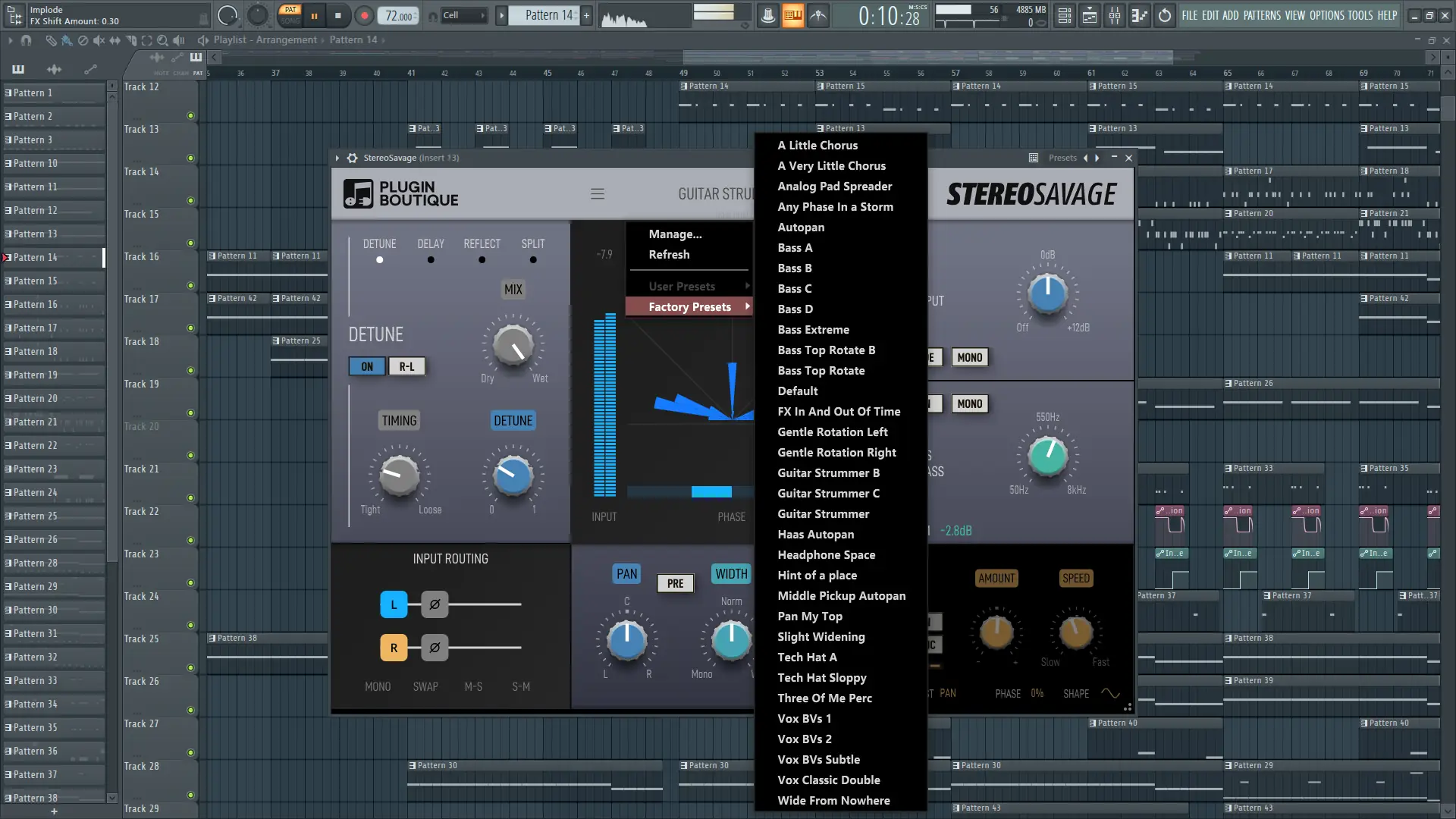Open StereoSavage hamburger menu
Viewport: 1456px width, 819px height.
(x=598, y=194)
